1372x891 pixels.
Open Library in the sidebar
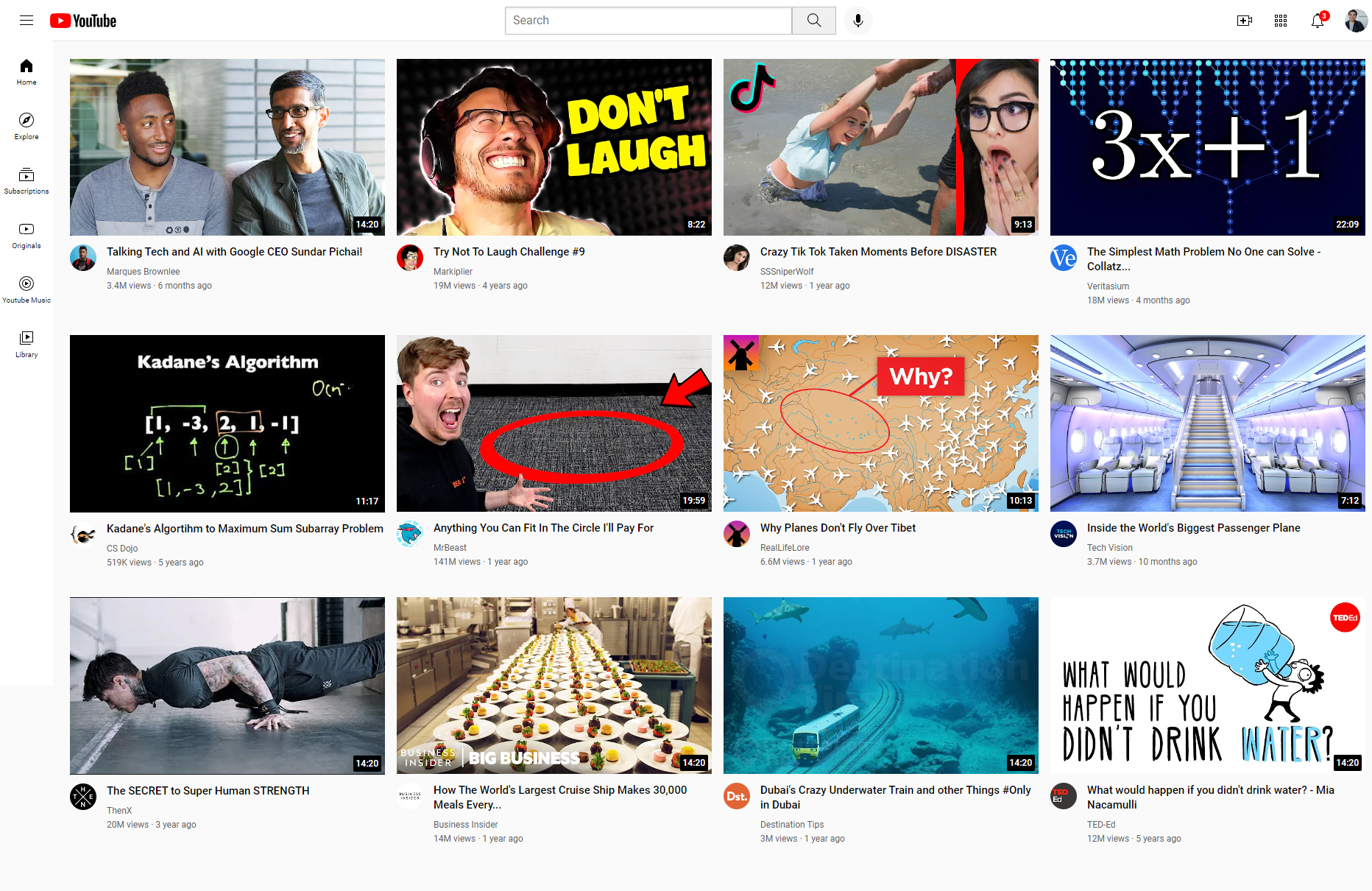tap(26, 344)
